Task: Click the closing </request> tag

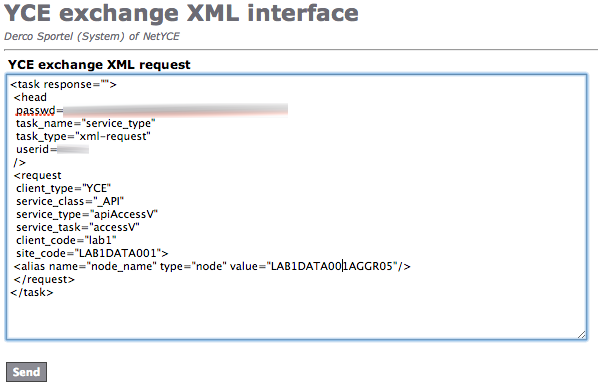Action: (44, 279)
